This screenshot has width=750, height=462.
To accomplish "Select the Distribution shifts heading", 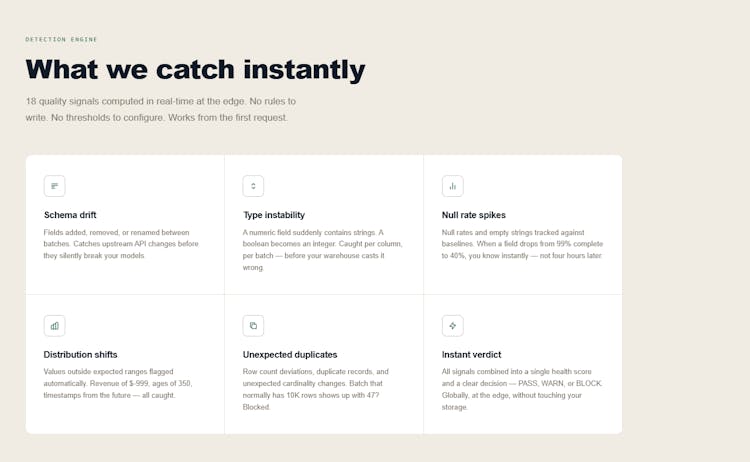I will (81, 355).
